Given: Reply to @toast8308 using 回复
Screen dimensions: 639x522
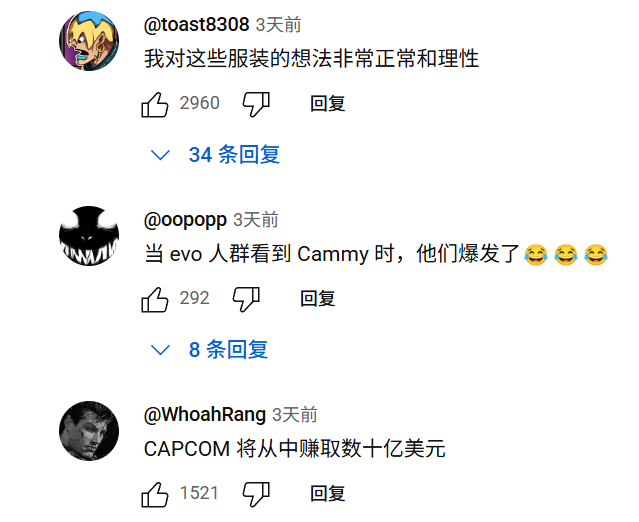Looking at the screenshot, I should [328, 104].
